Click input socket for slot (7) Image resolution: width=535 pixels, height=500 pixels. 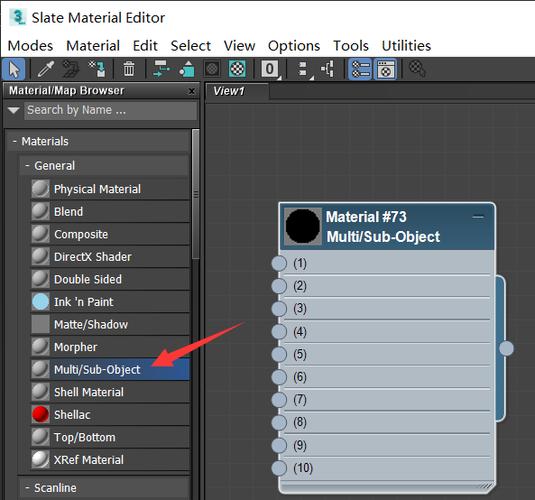(x=279, y=400)
